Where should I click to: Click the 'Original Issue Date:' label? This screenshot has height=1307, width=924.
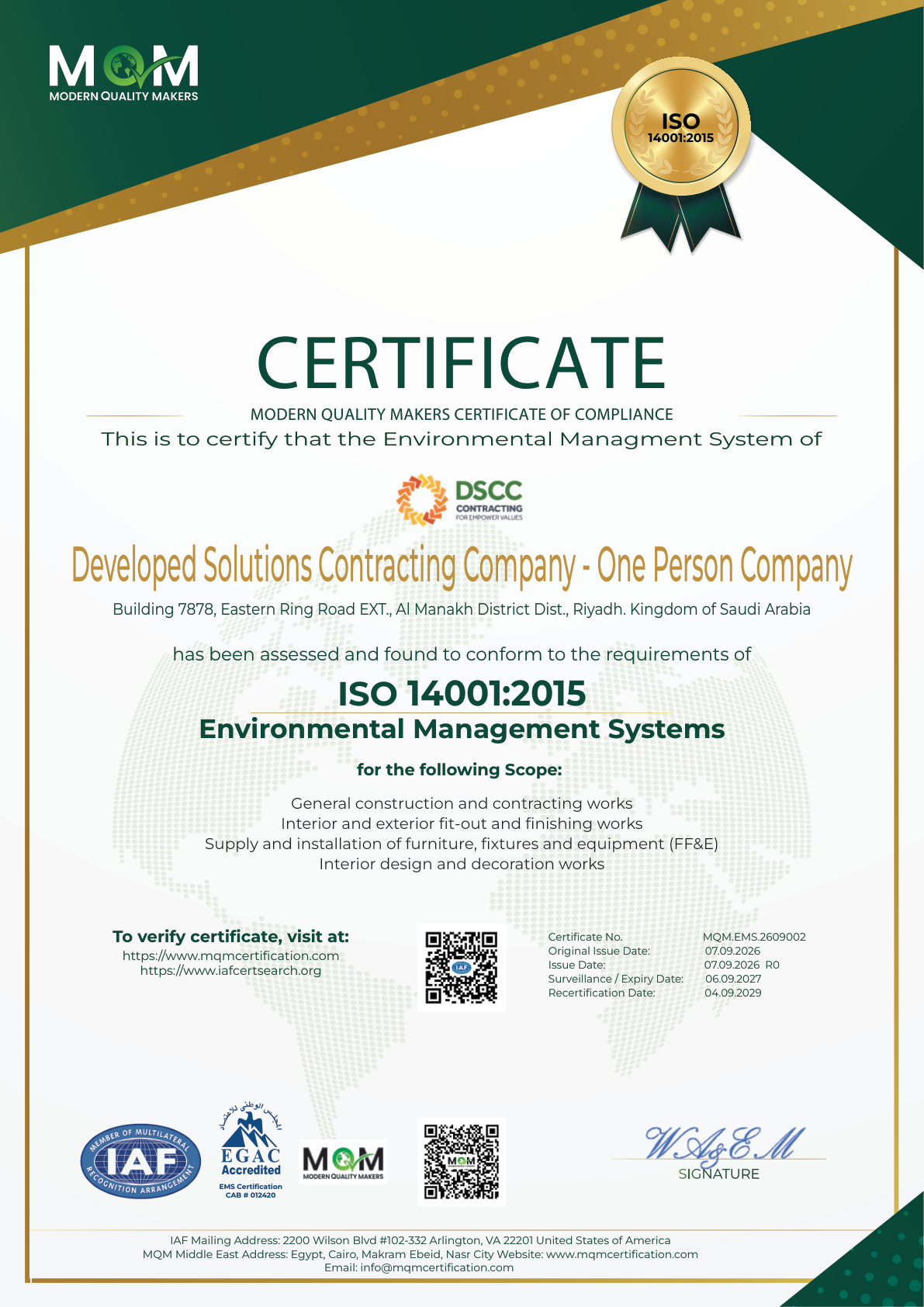pos(599,951)
